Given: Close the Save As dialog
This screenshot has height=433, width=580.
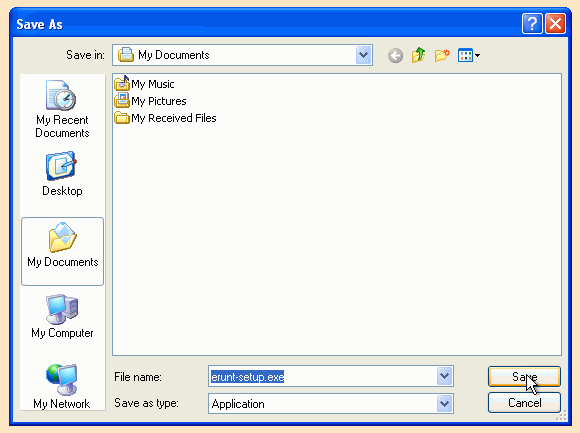Looking at the screenshot, I should [555, 24].
